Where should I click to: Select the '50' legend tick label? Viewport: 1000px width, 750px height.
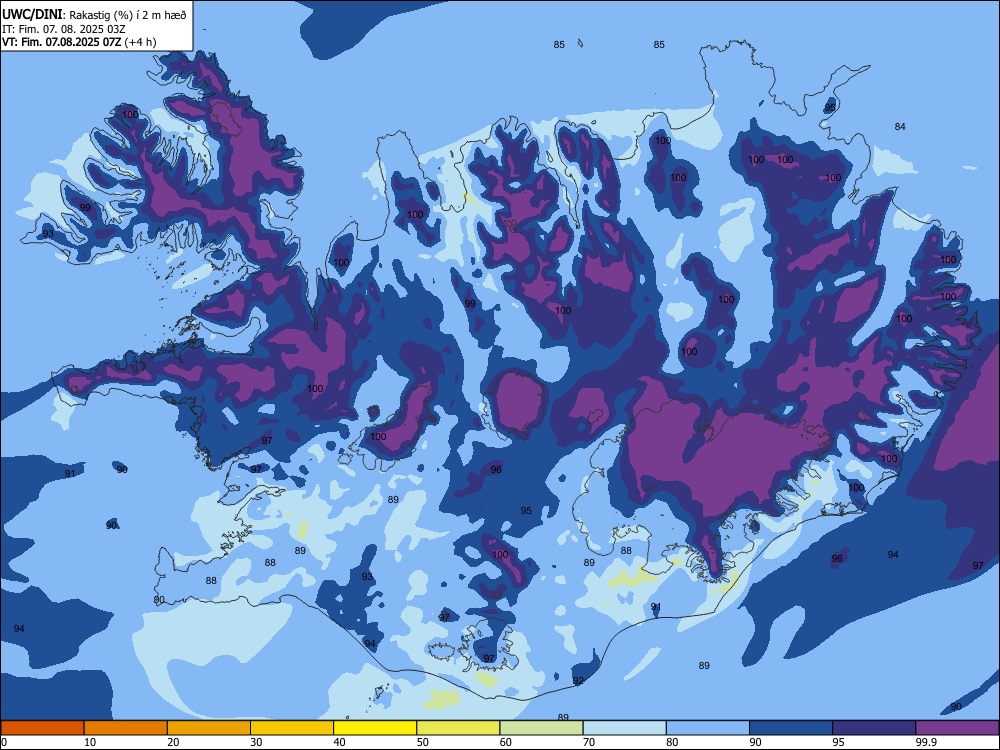pos(423,742)
